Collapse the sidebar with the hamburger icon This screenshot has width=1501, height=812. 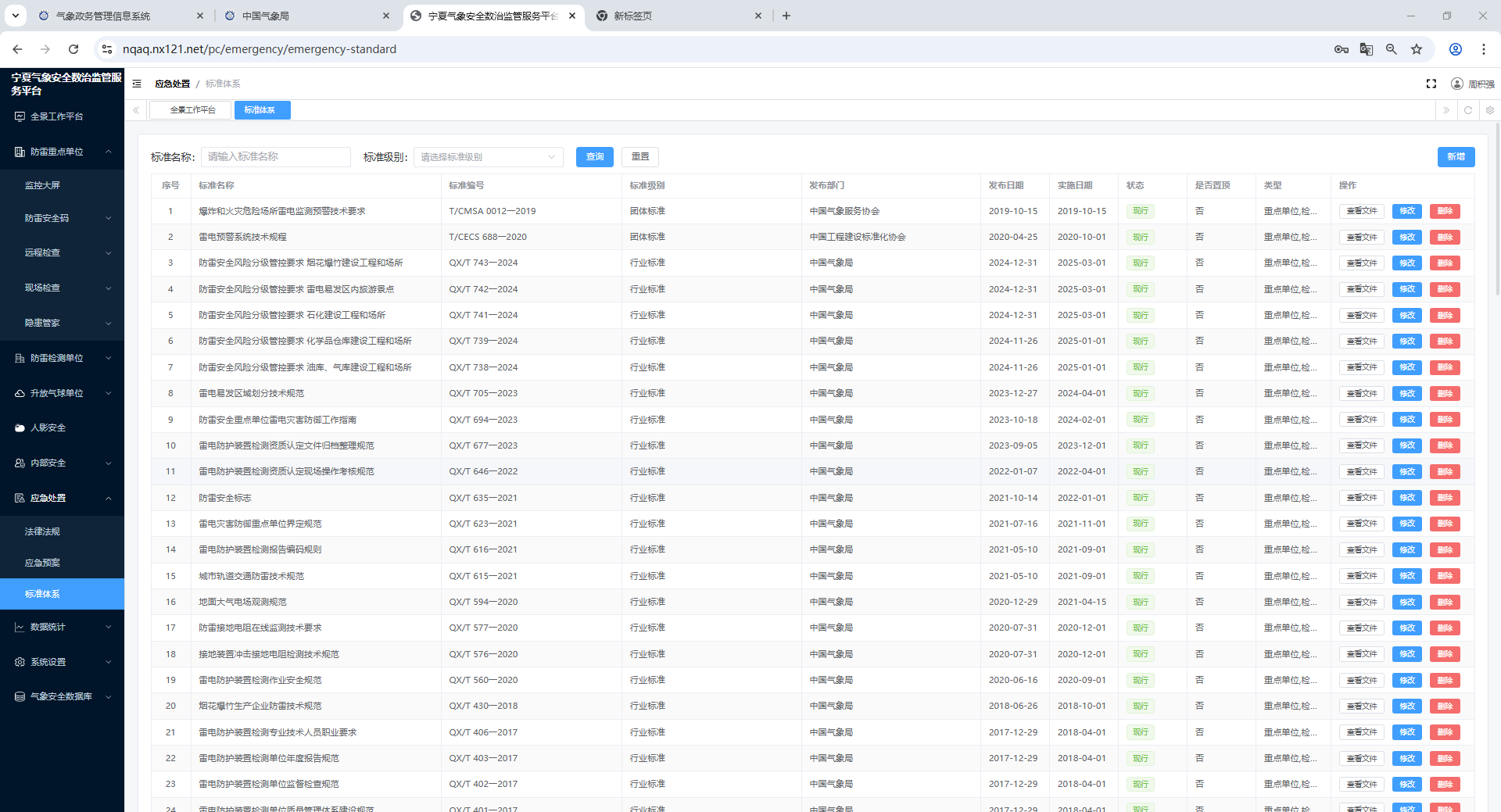pos(137,84)
